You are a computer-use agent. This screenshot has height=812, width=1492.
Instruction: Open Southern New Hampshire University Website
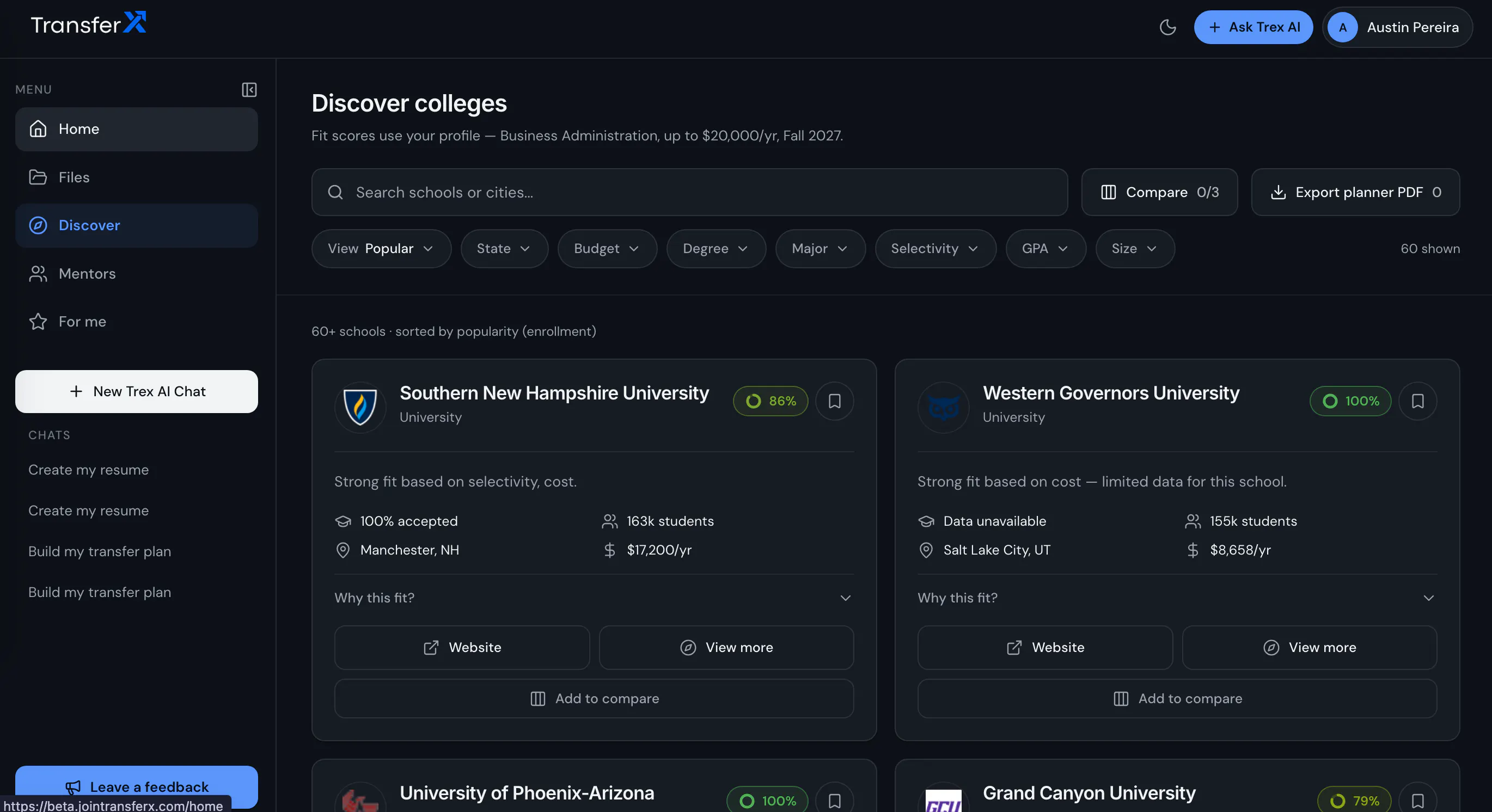tap(462, 648)
